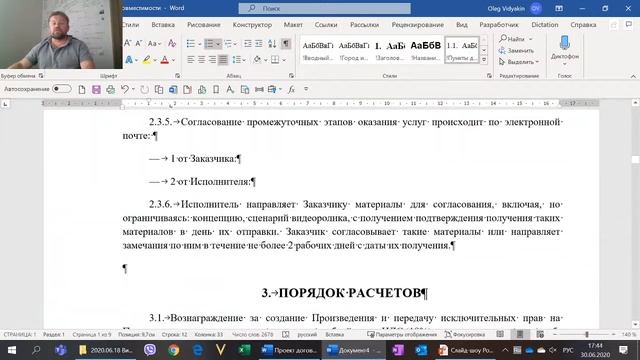Open line spacing options
Viewport: 640px width, 360px height.
pyautogui.click(x=239, y=60)
